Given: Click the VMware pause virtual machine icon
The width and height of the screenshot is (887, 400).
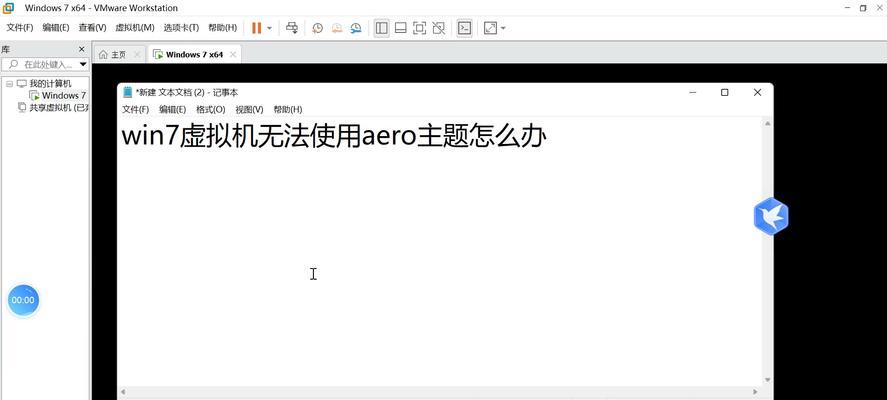Looking at the screenshot, I should [x=256, y=28].
